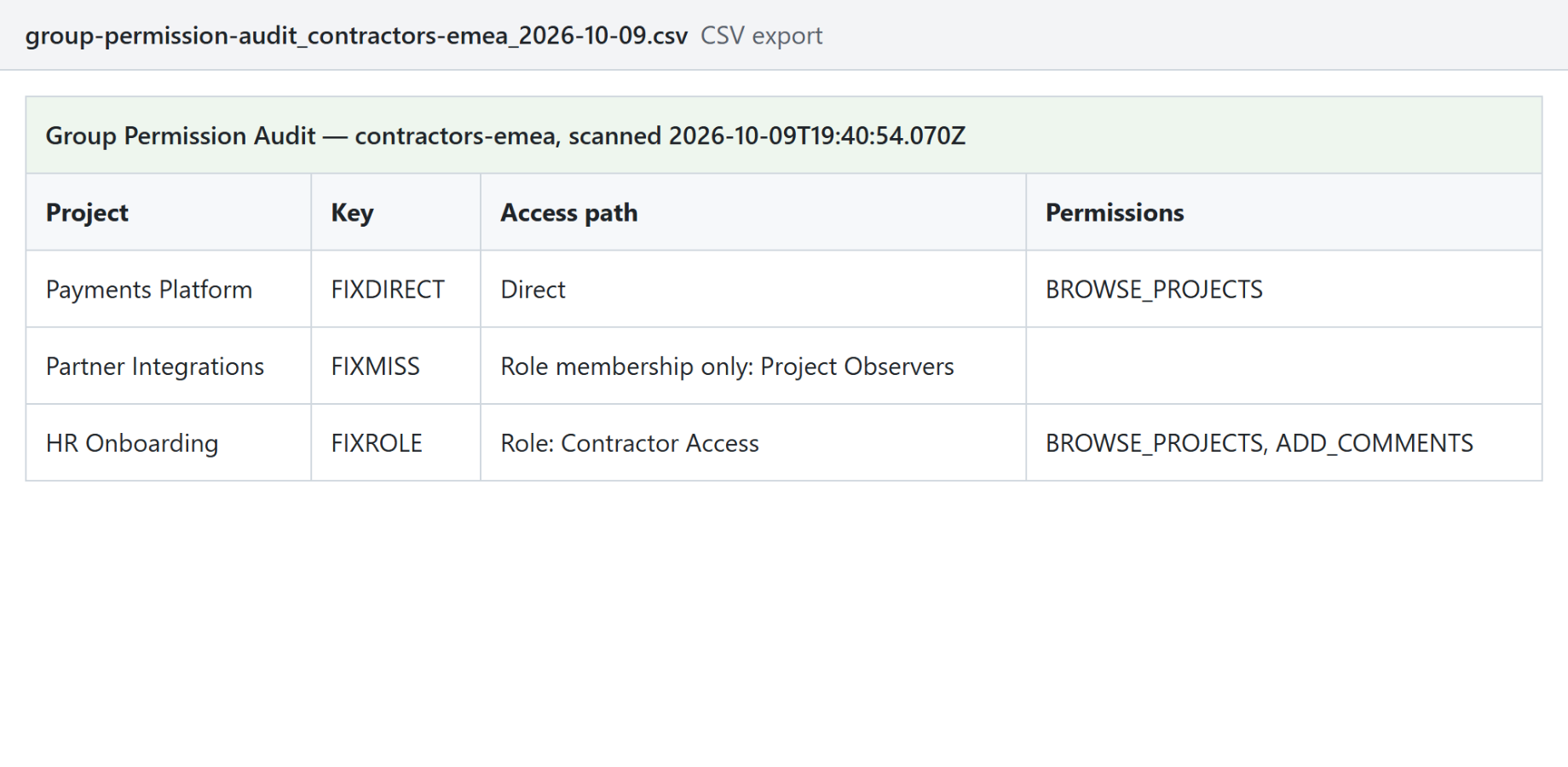The width and height of the screenshot is (1568, 767).
Task: Select the 'FIXROLE' key cell
Action: pos(396,442)
